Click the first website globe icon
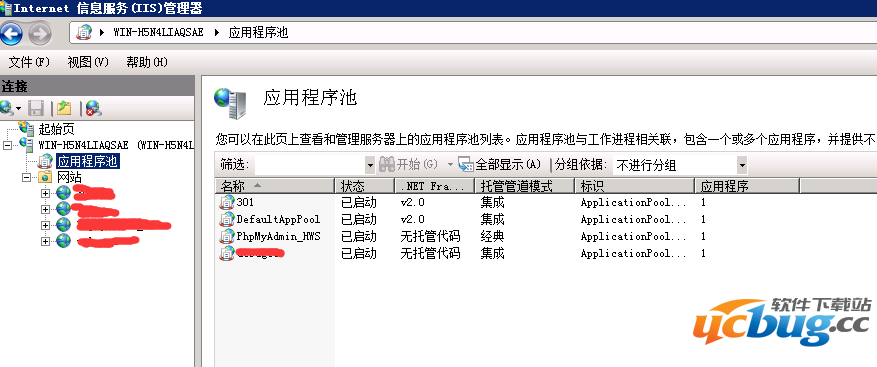 pyautogui.click(x=63, y=193)
